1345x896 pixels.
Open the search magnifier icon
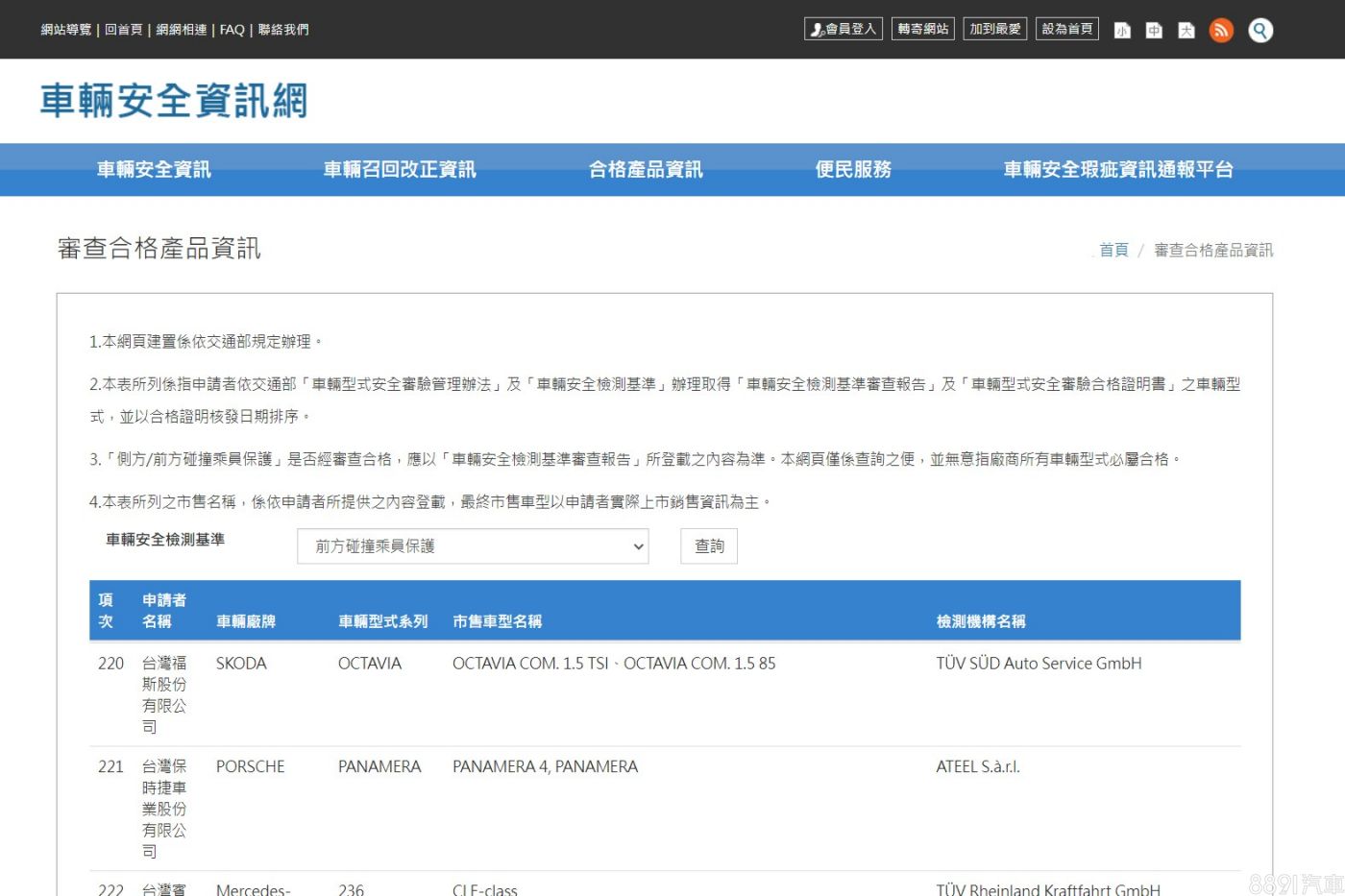[1260, 30]
